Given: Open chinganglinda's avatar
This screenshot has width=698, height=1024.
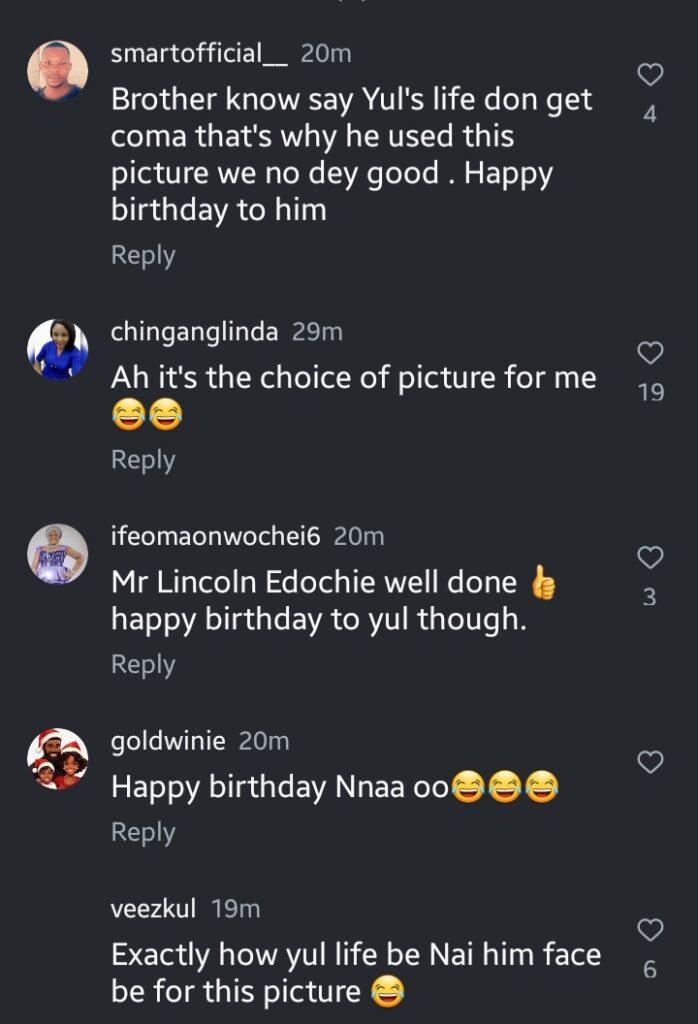Looking at the screenshot, I should coord(57,349).
